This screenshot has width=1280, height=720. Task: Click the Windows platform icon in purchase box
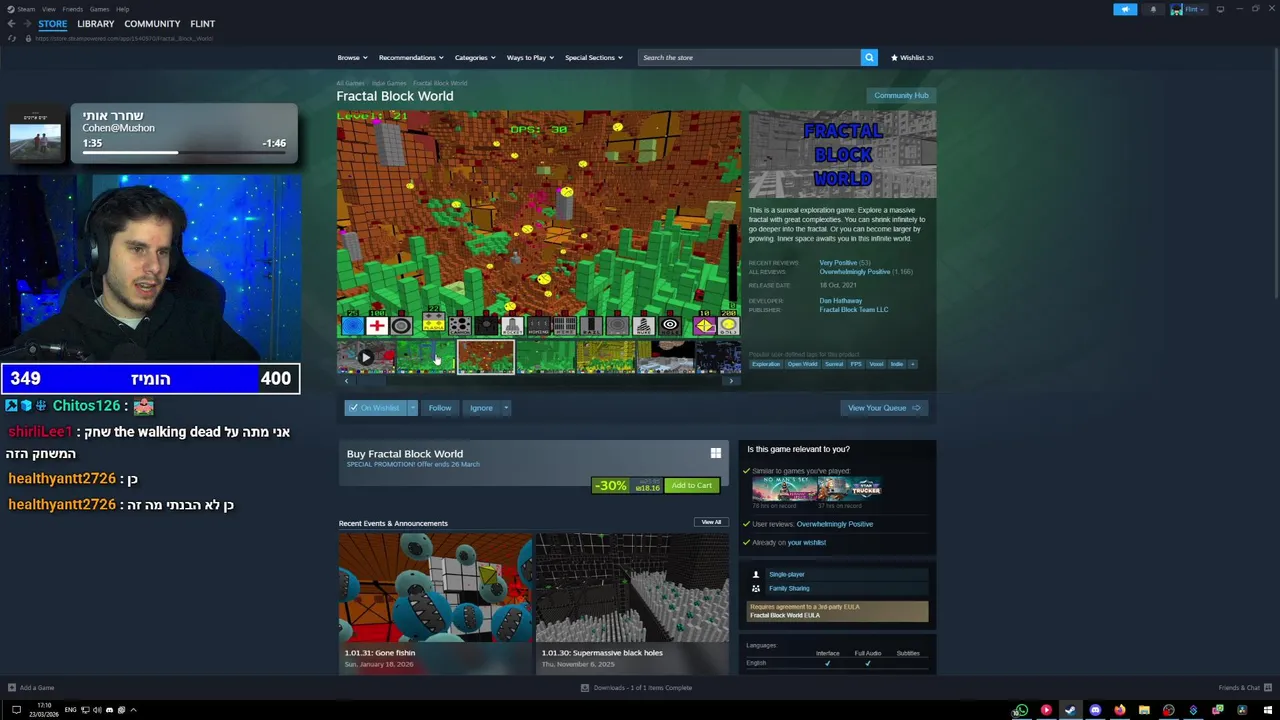point(716,453)
